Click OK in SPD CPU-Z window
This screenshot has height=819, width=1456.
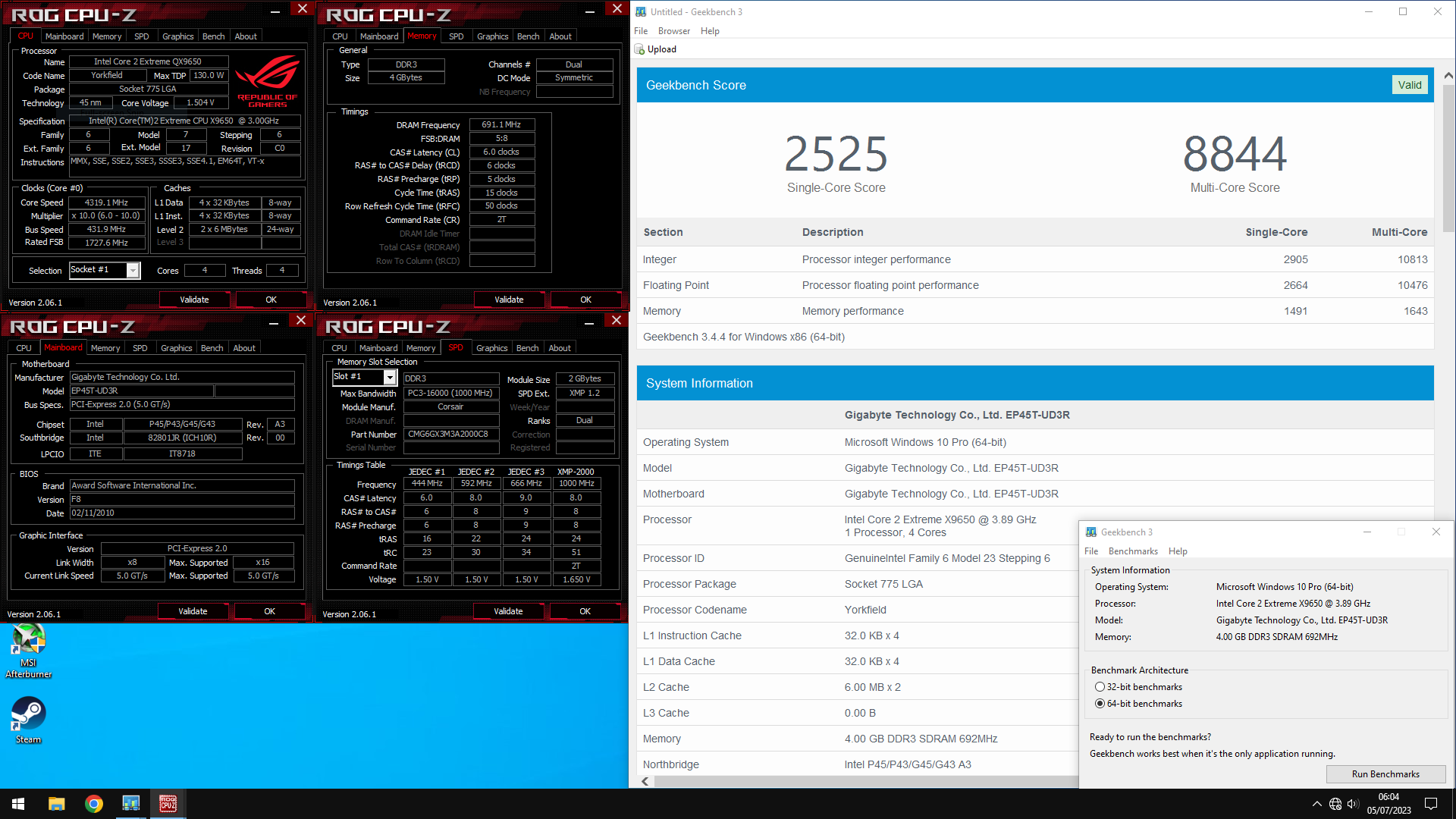[x=585, y=611]
